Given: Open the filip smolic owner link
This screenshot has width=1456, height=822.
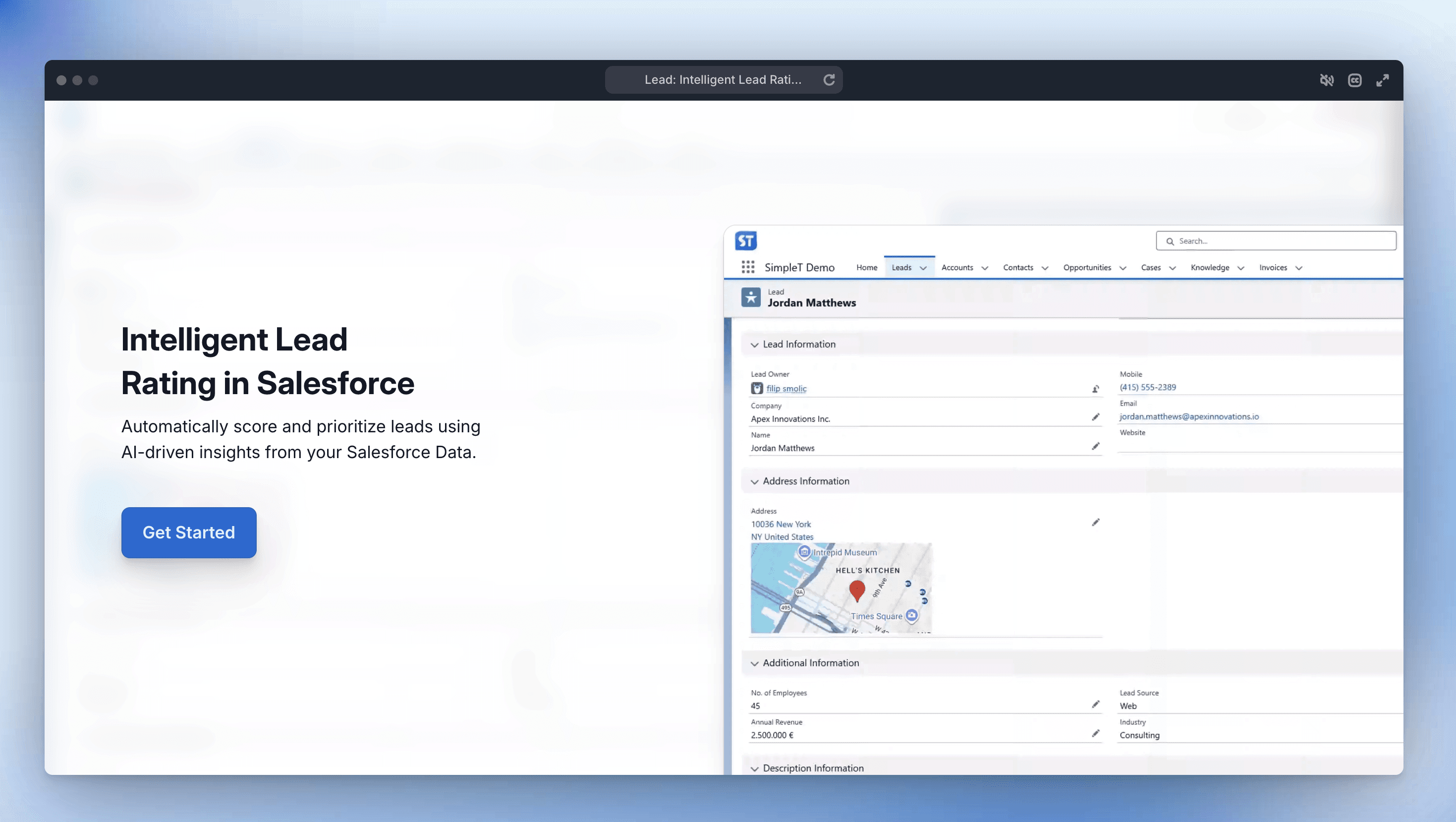Looking at the screenshot, I should 786,388.
